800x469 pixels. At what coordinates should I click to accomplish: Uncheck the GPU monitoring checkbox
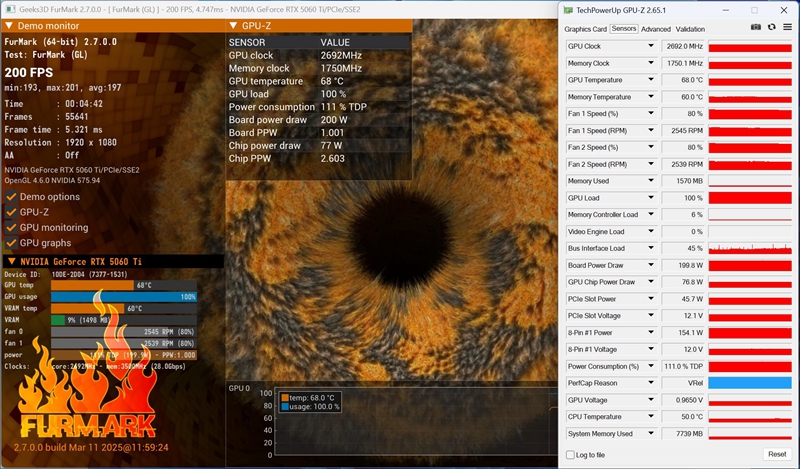(x=11, y=227)
